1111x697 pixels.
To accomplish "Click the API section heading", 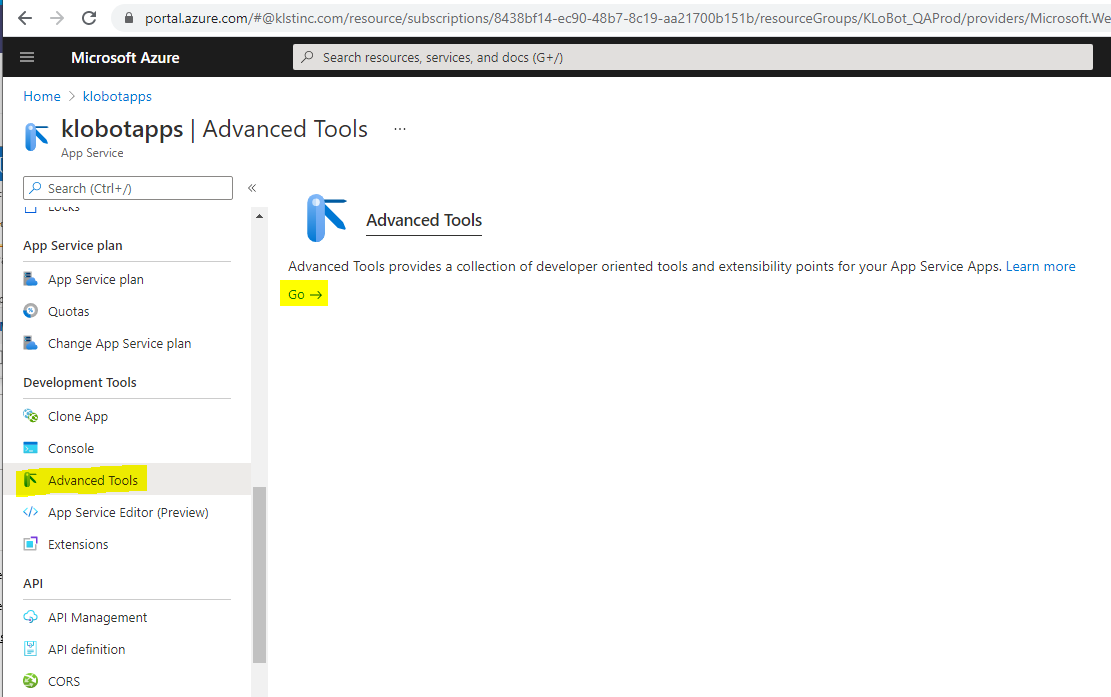I will click(33, 584).
